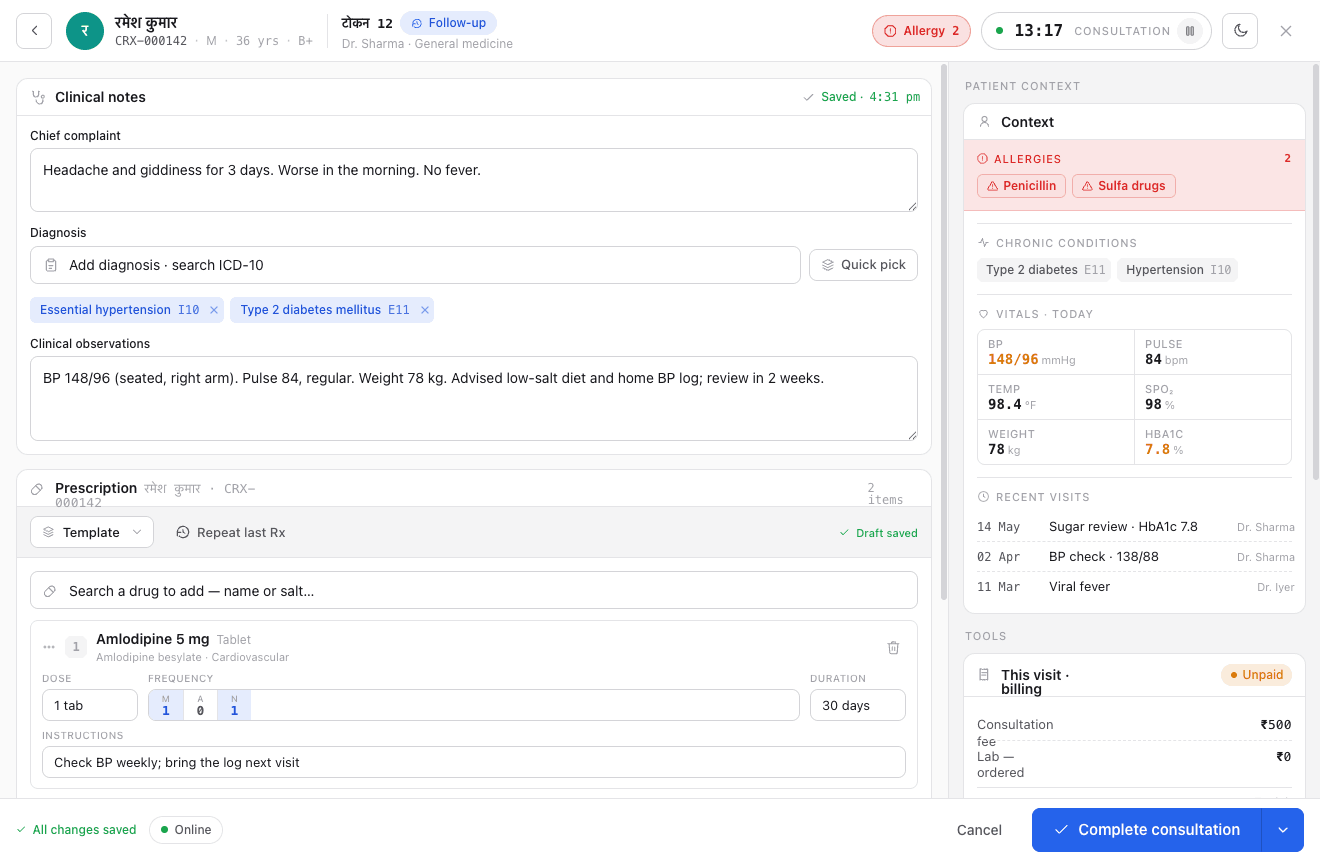Remove Type 2 diabetes mellitus E11 tag
This screenshot has width=1320, height=860.
pyautogui.click(x=425, y=310)
